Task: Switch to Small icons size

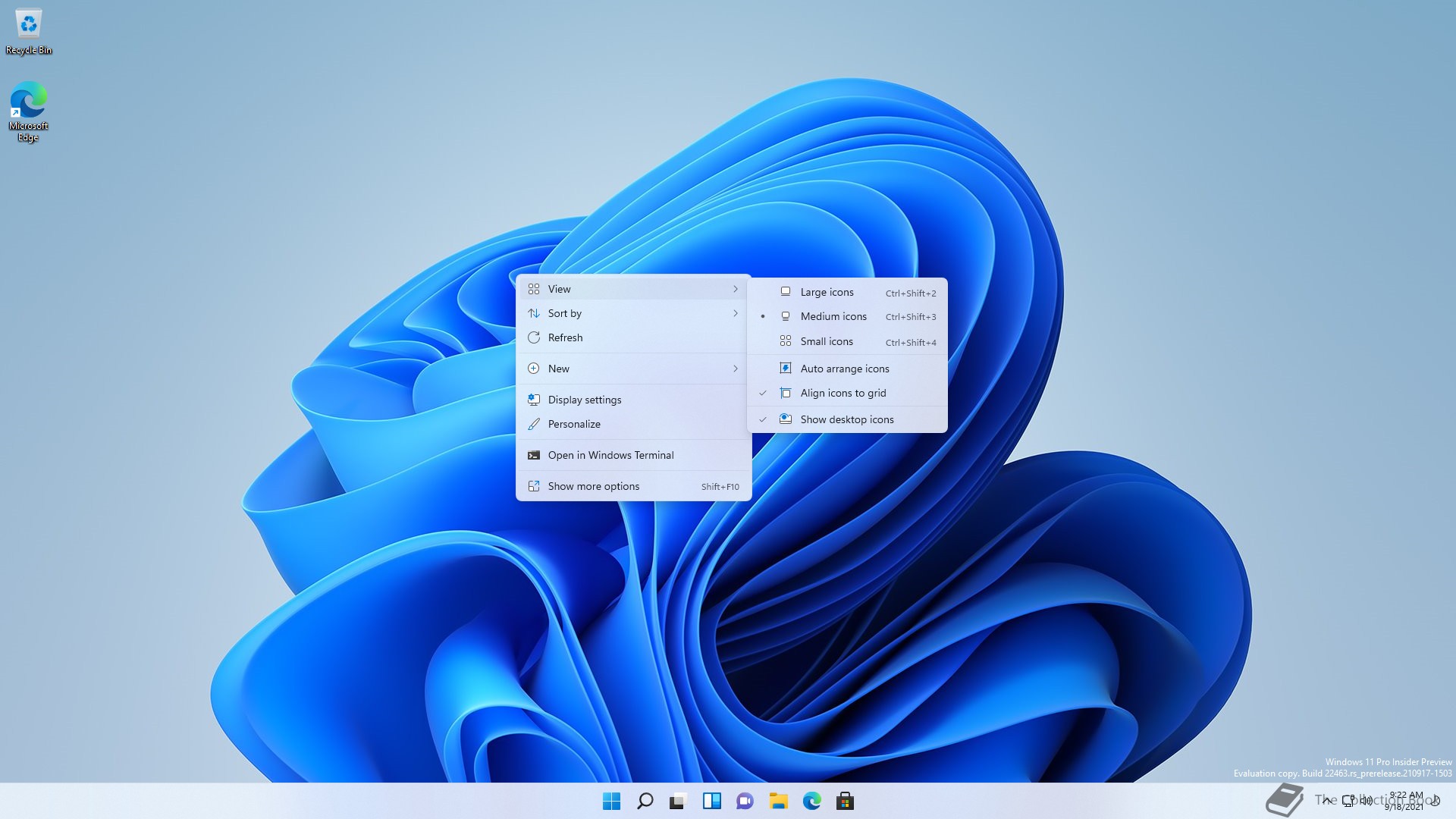Action: [827, 341]
